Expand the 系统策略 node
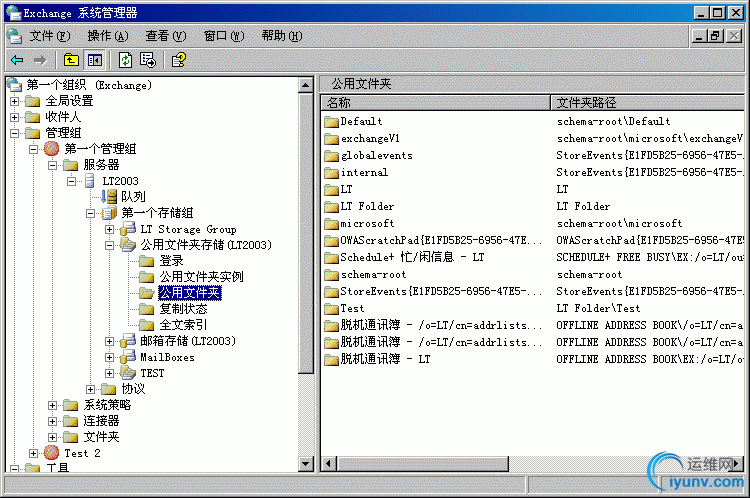 [52, 405]
